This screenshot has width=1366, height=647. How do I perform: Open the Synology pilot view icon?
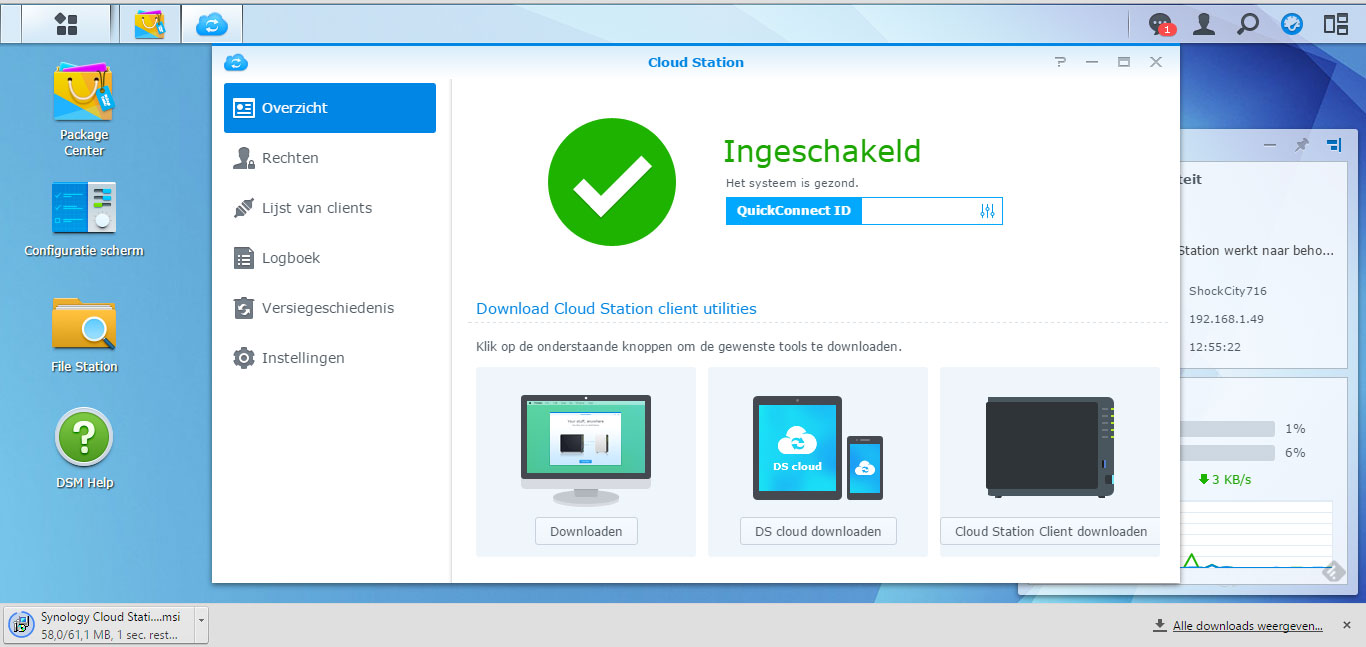(x=1292, y=24)
